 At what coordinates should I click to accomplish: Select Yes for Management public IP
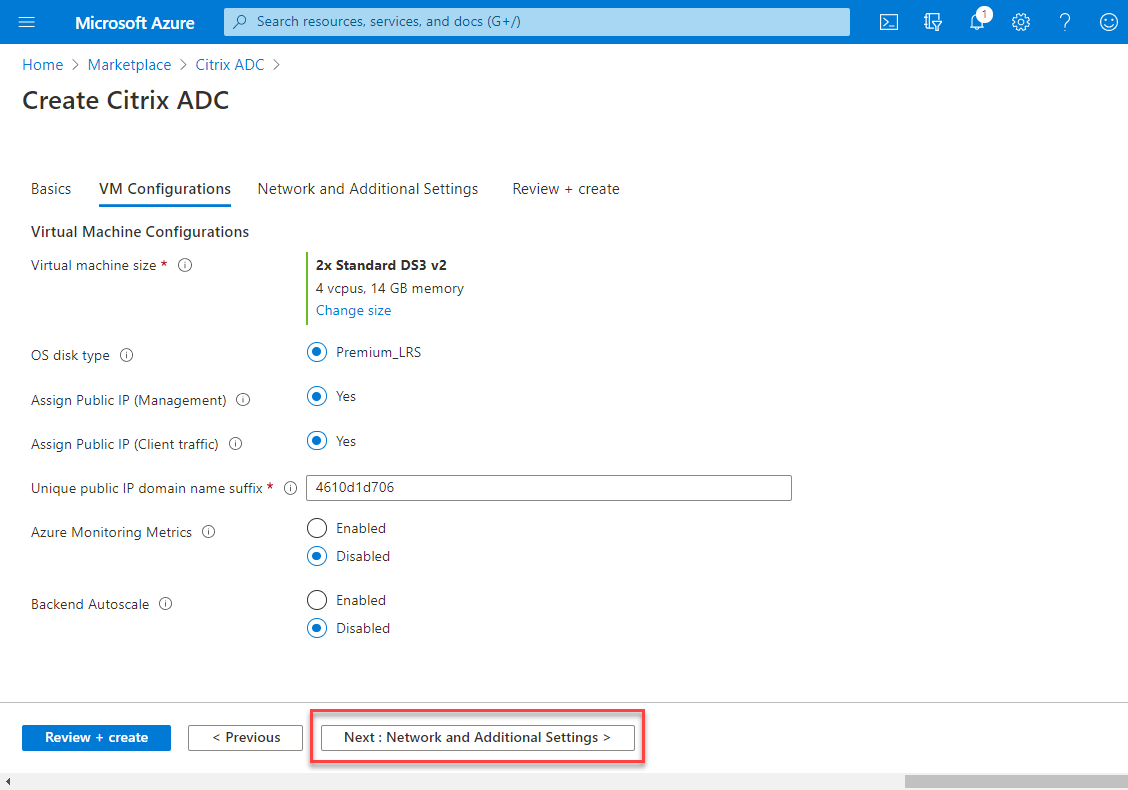[x=317, y=396]
